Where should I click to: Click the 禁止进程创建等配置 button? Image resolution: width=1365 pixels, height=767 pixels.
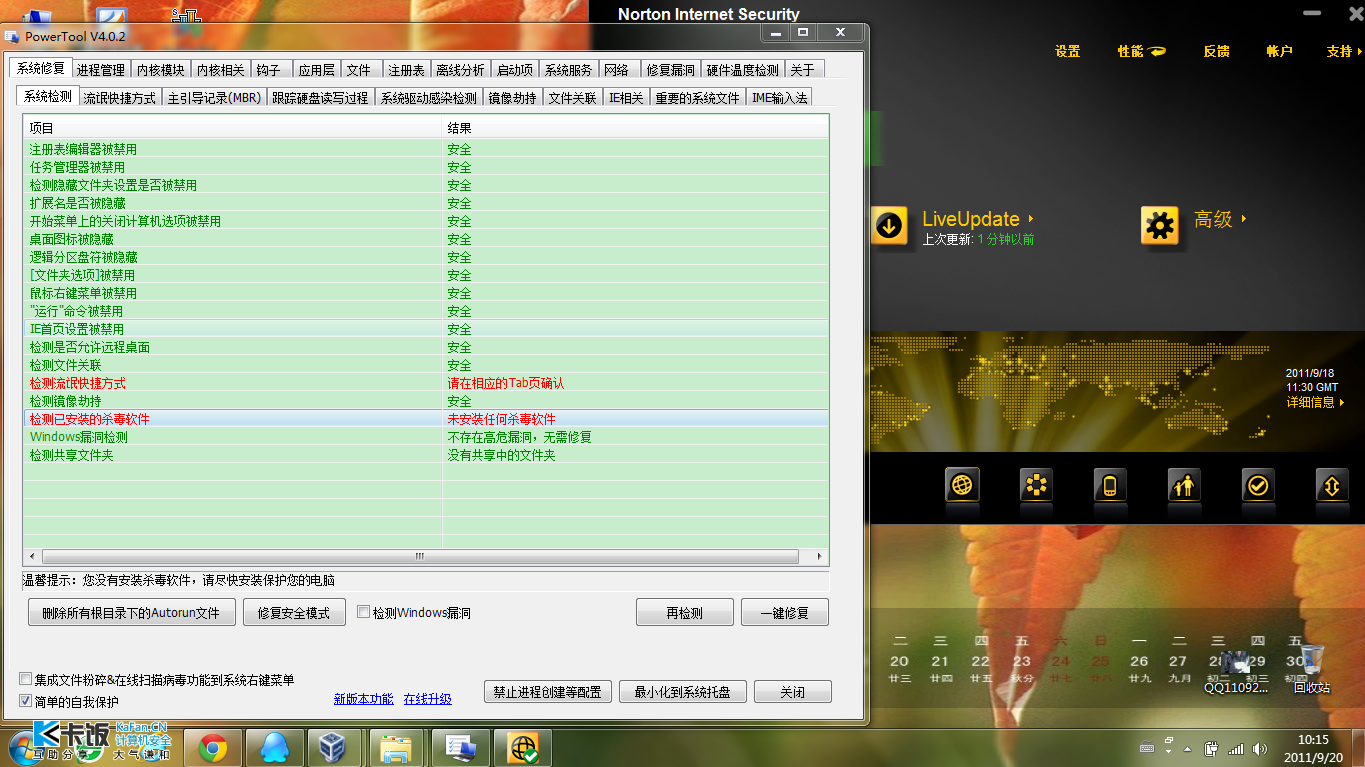pyautogui.click(x=548, y=692)
